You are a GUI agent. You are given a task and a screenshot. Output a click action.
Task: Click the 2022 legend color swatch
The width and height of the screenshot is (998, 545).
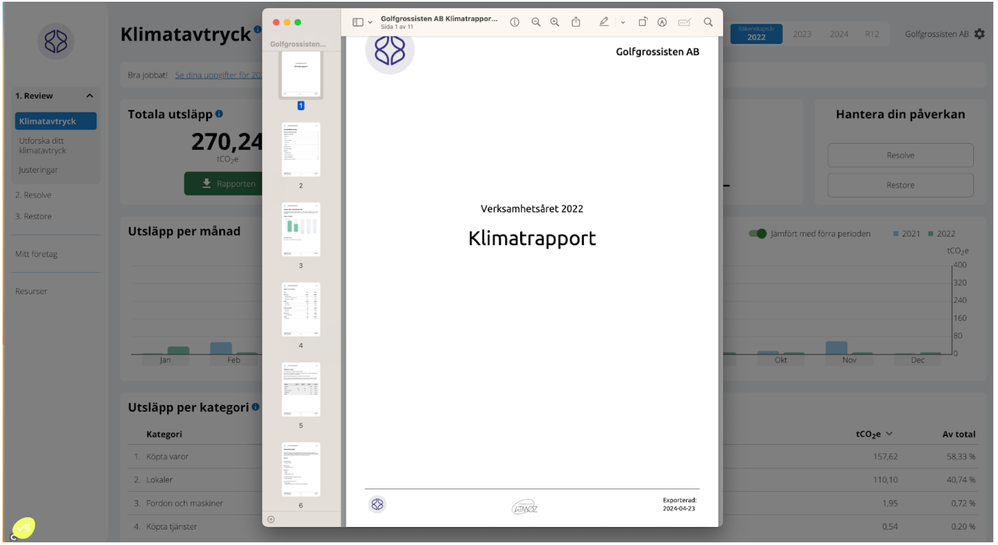pyautogui.click(x=931, y=234)
